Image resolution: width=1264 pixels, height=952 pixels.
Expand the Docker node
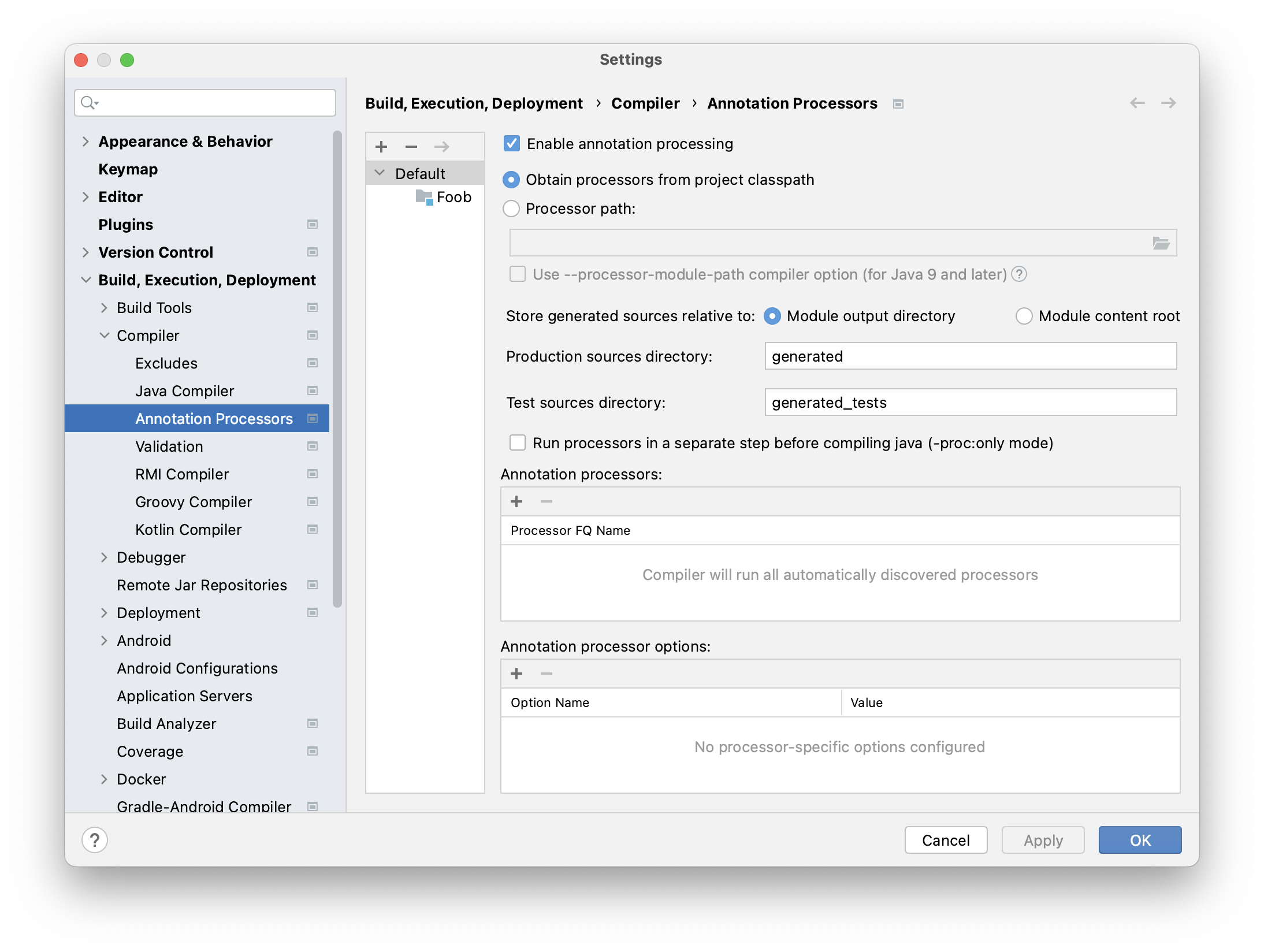pyautogui.click(x=104, y=779)
